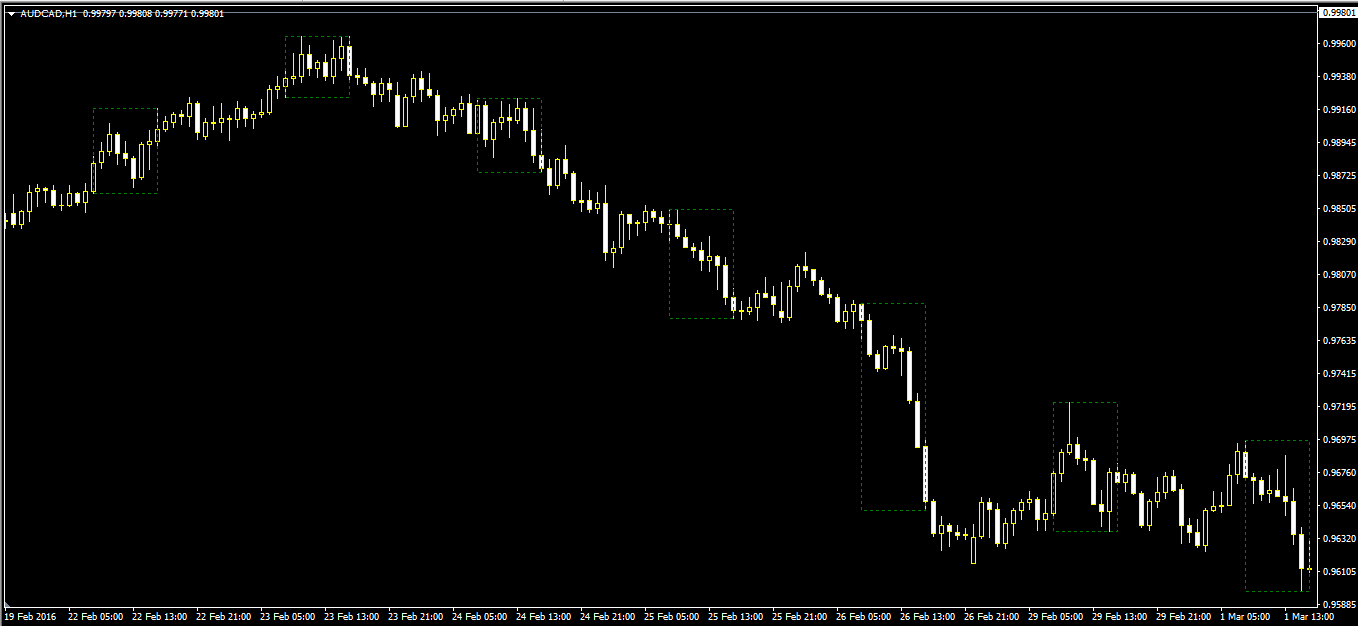Select the dashed rectangle above 29 Feb 05:00
This screenshot has width=1358, height=626.
tap(1085, 466)
